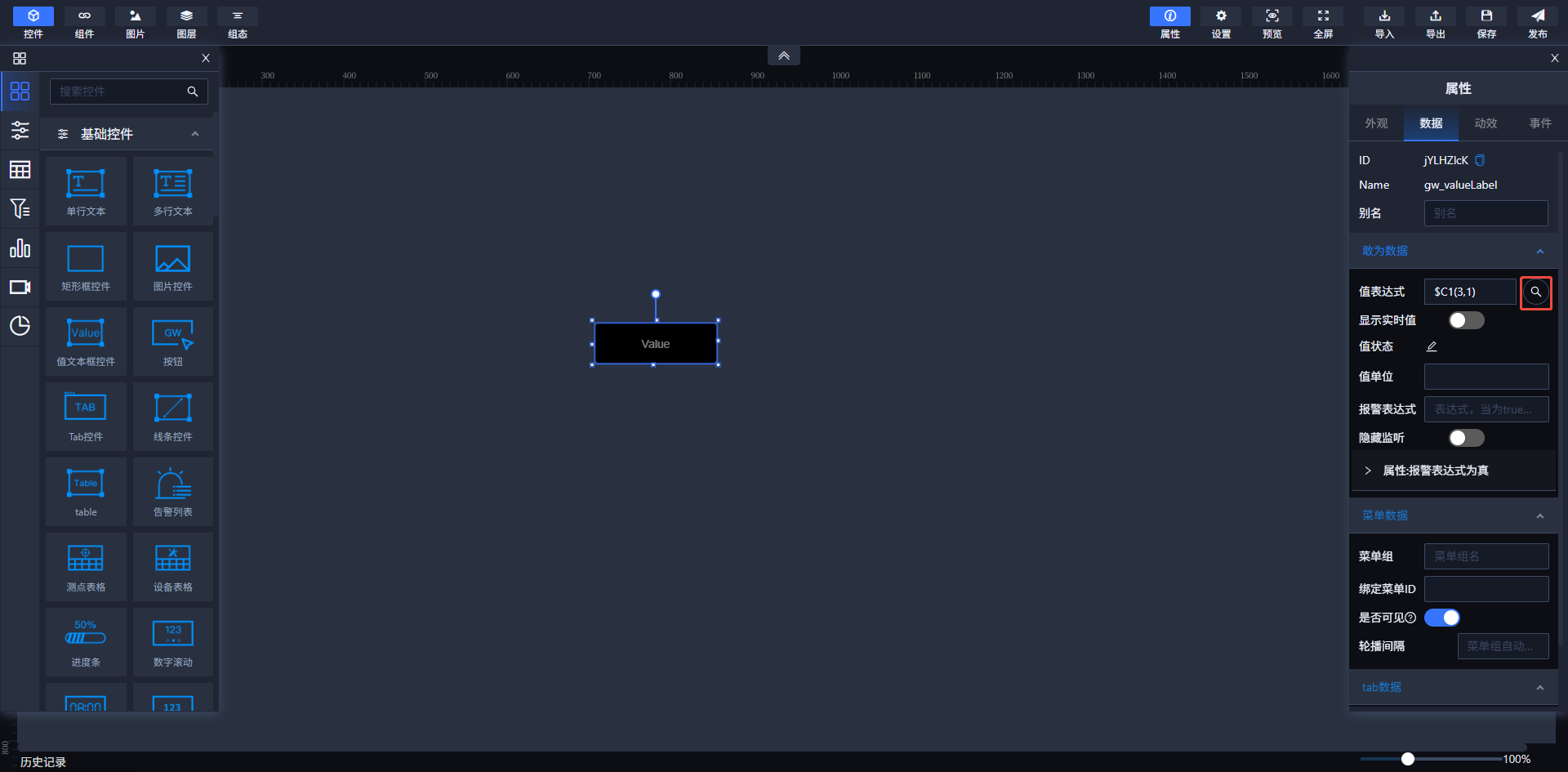Open the 值表达式 search picker

(1536, 292)
